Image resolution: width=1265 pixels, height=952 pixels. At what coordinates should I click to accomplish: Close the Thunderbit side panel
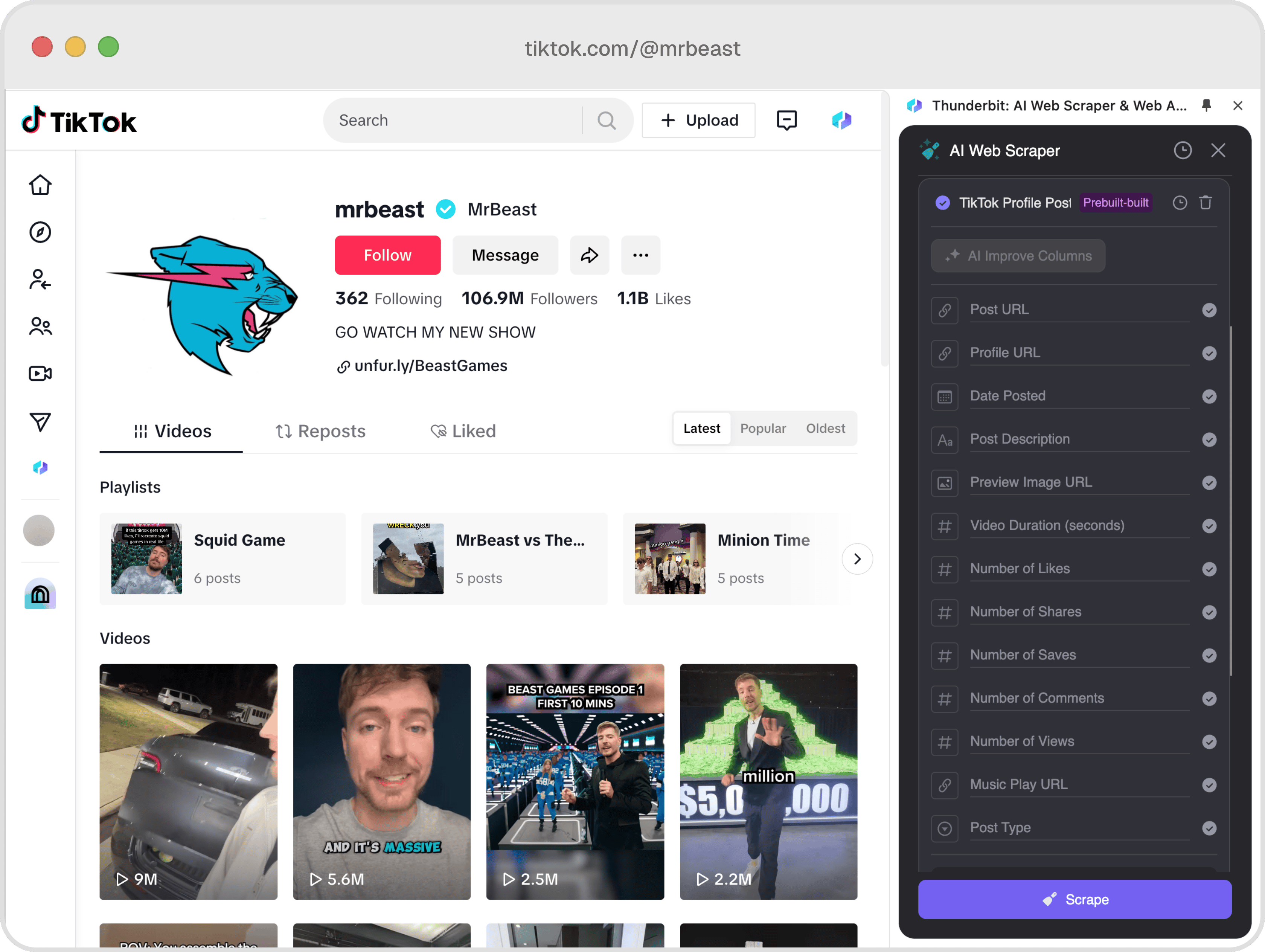coord(1238,105)
